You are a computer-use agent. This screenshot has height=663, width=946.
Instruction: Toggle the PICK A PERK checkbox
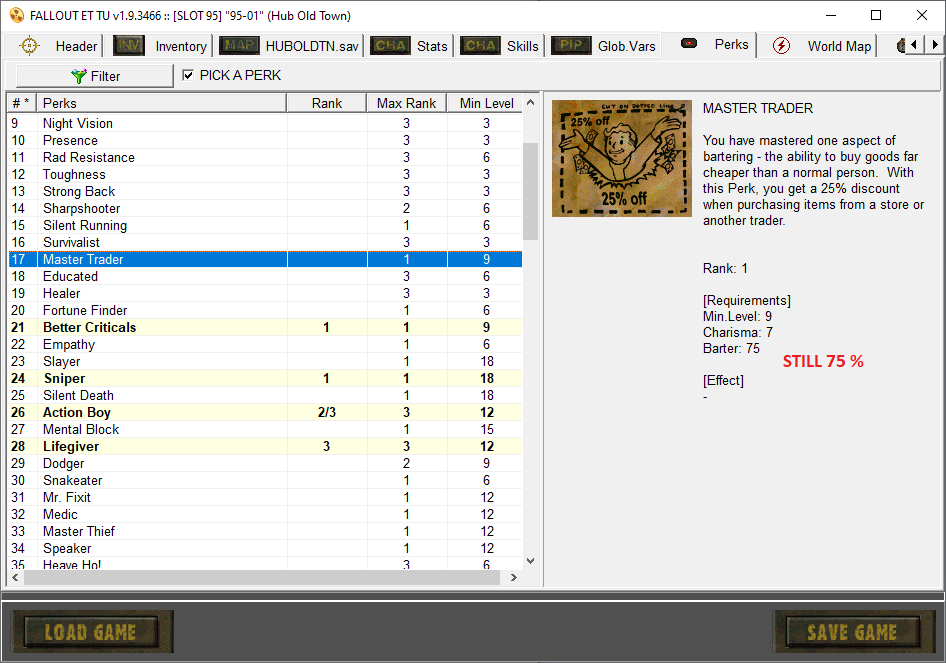click(x=188, y=75)
